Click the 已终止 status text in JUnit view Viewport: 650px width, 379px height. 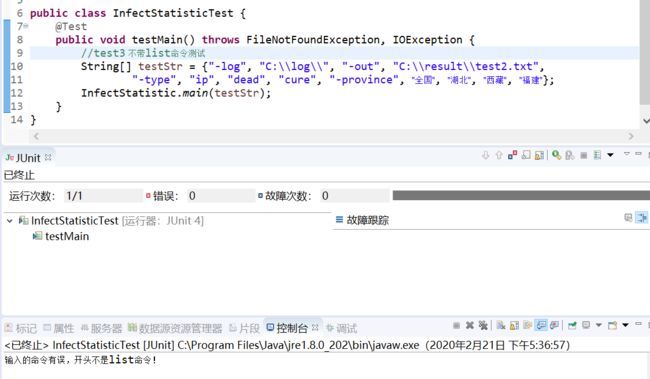[19, 175]
